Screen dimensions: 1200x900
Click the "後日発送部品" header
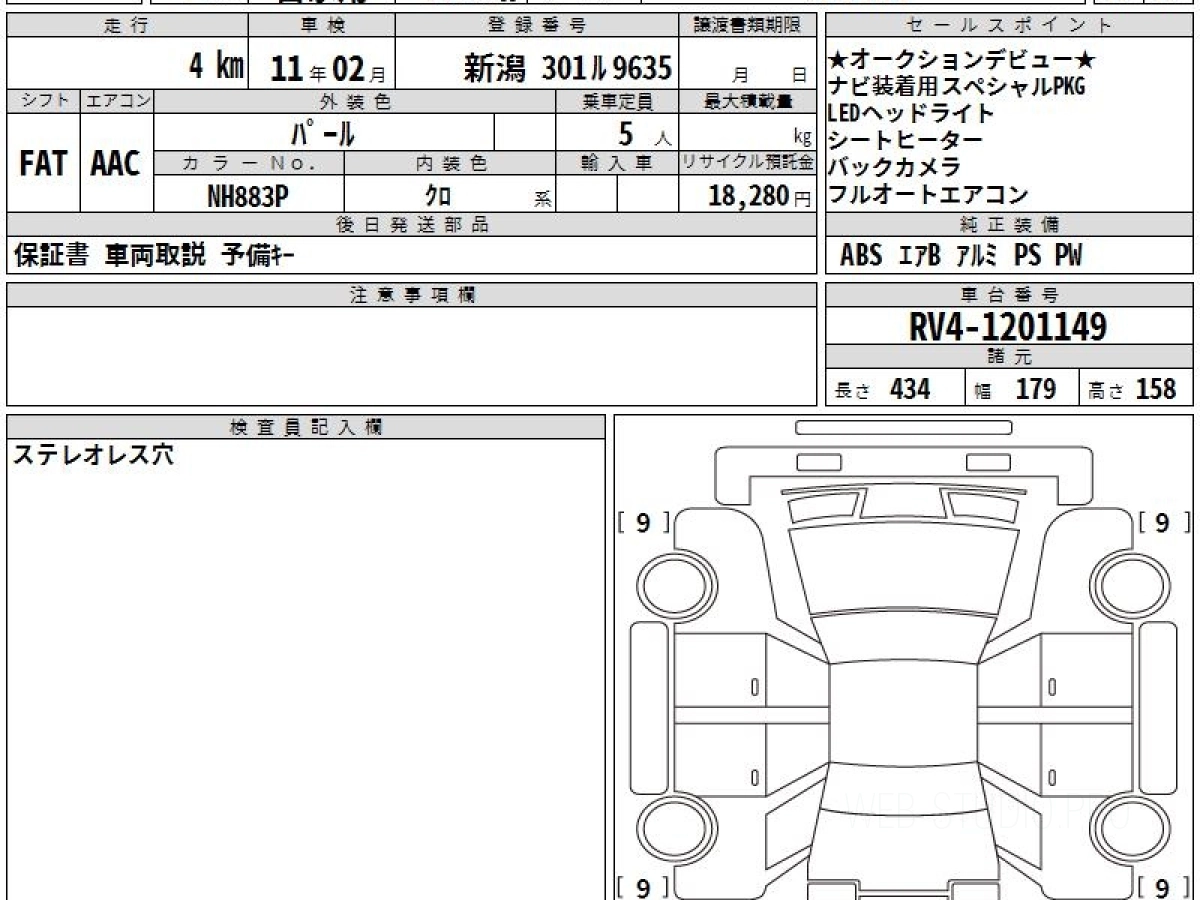tap(412, 224)
